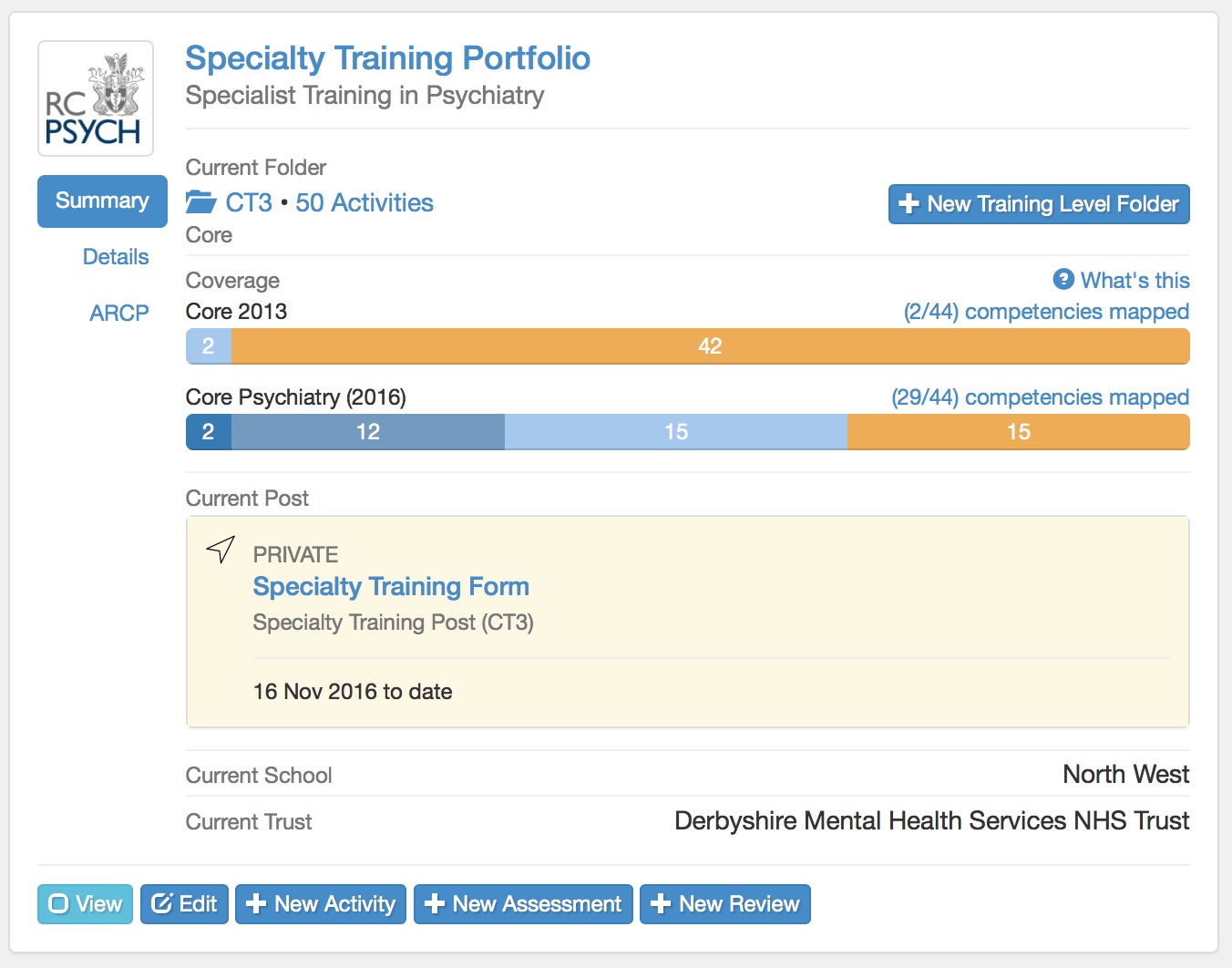
Task: Click the orange 42 segment of Core 2013 bar
Action: pyautogui.click(x=710, y=346)
